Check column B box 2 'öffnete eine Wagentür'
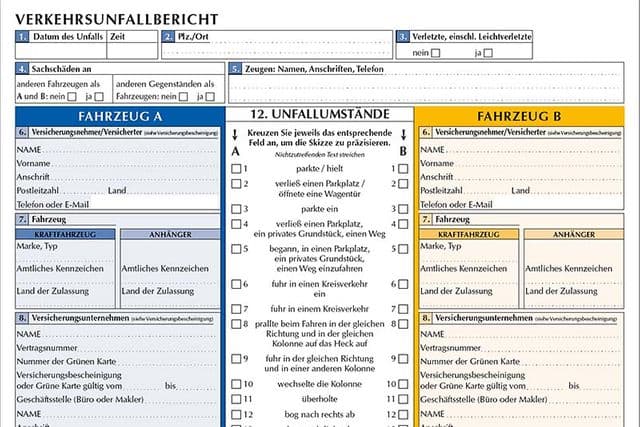The height and width of the screenshot is (427, 640). point(403,184)
